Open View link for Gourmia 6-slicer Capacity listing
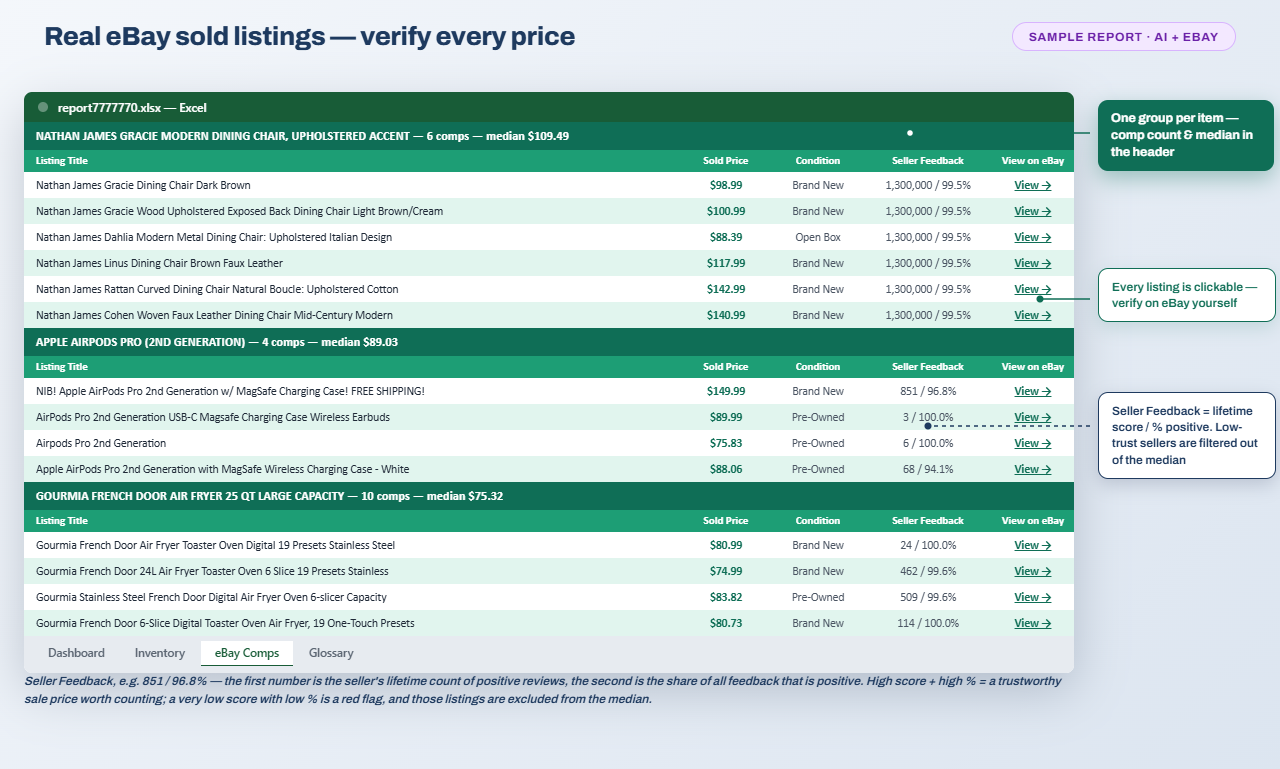 [x=1033, y=597]
